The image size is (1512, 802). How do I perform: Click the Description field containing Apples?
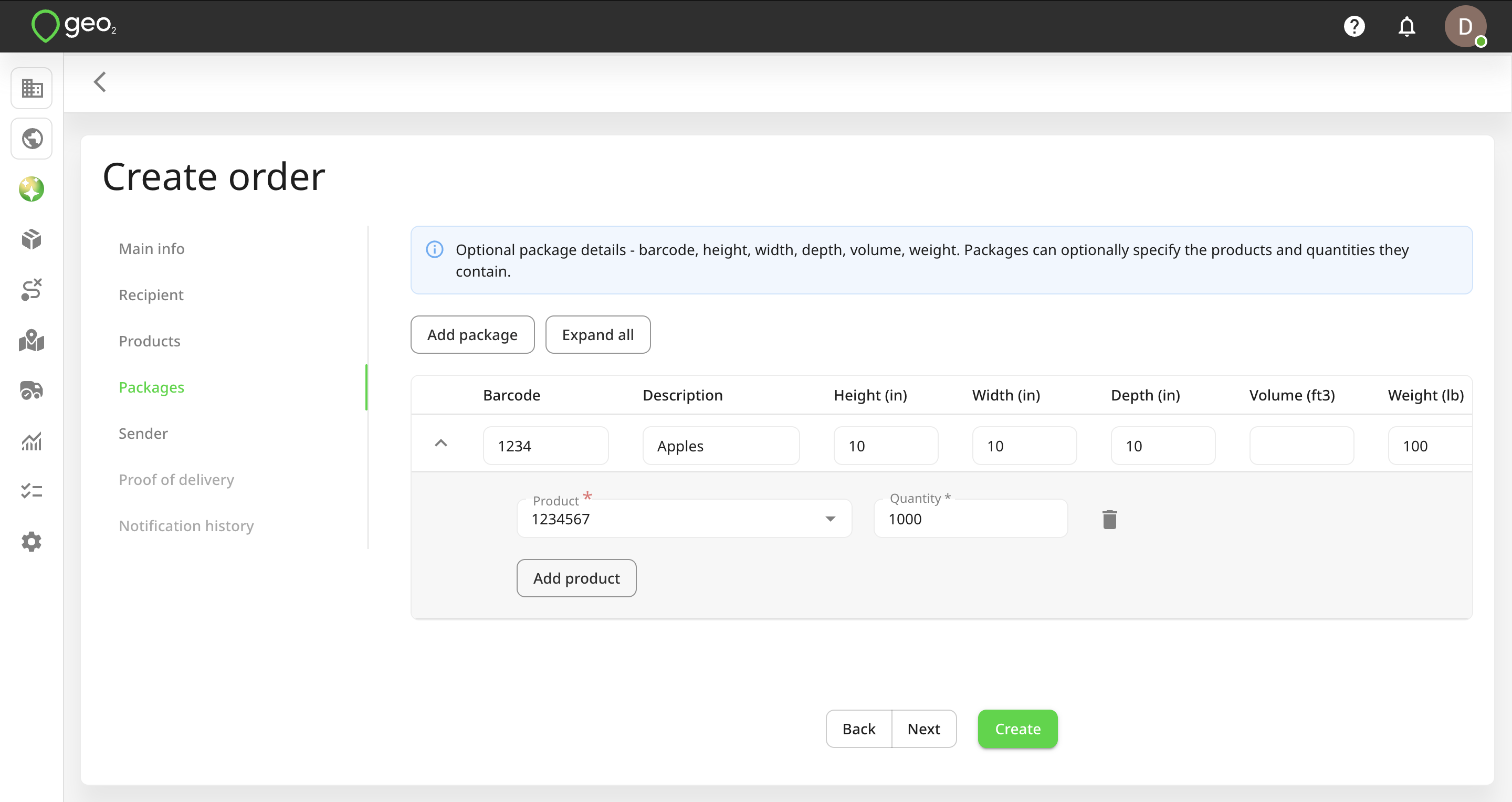click(721, 446)
